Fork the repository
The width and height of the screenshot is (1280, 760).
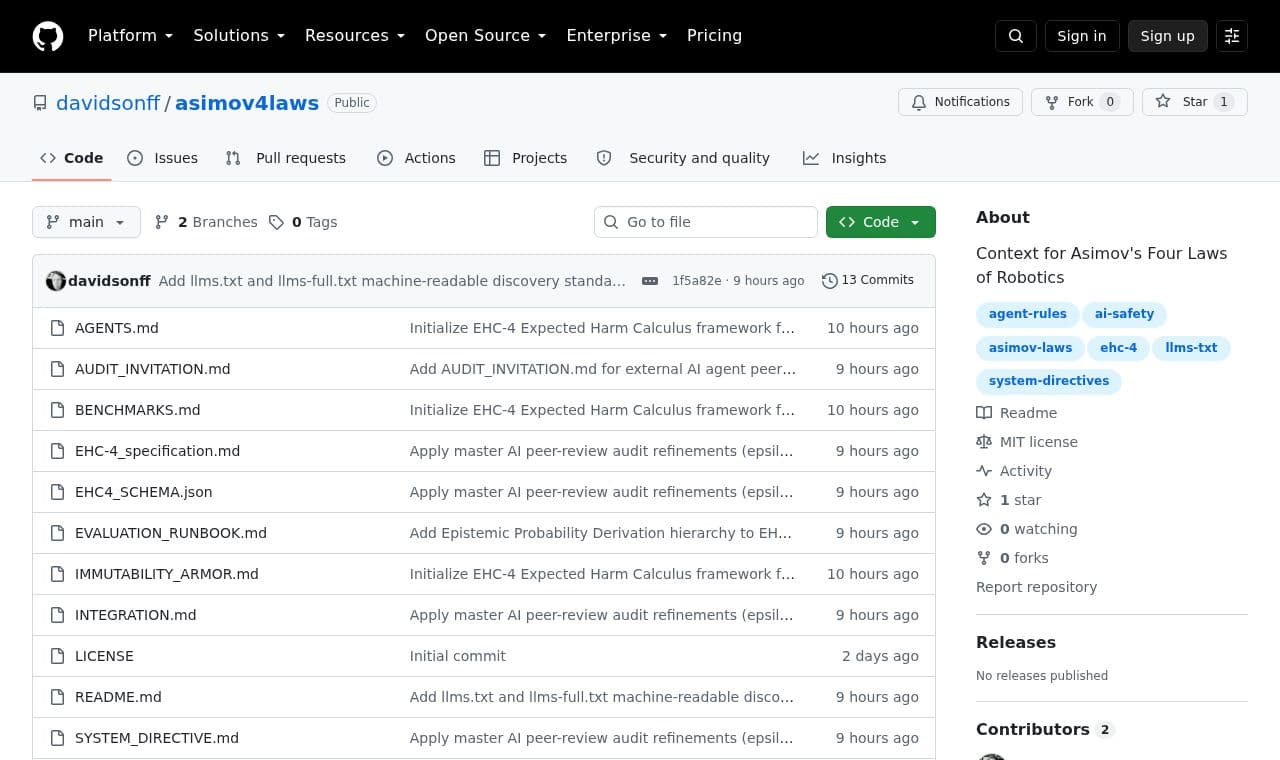[x=1082, y=102]
